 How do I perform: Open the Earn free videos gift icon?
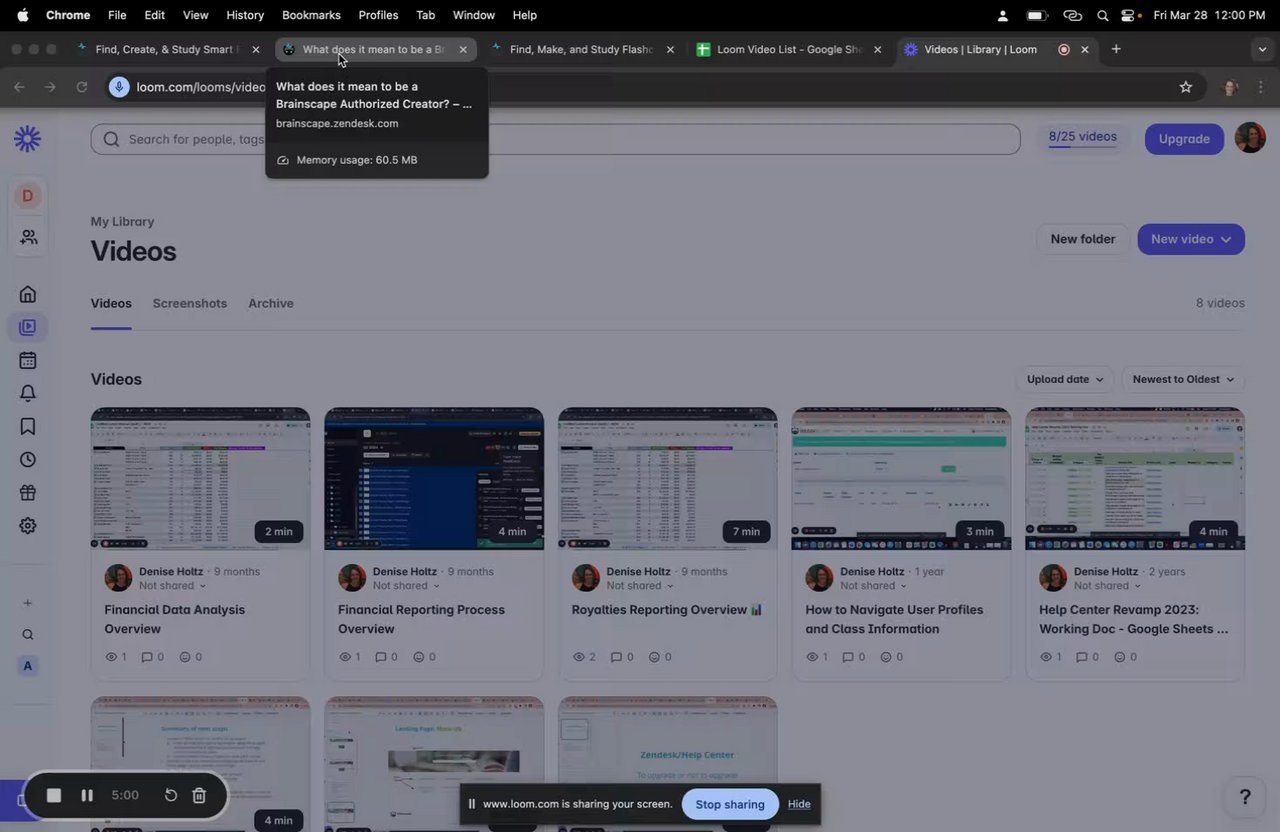[28, 492]
